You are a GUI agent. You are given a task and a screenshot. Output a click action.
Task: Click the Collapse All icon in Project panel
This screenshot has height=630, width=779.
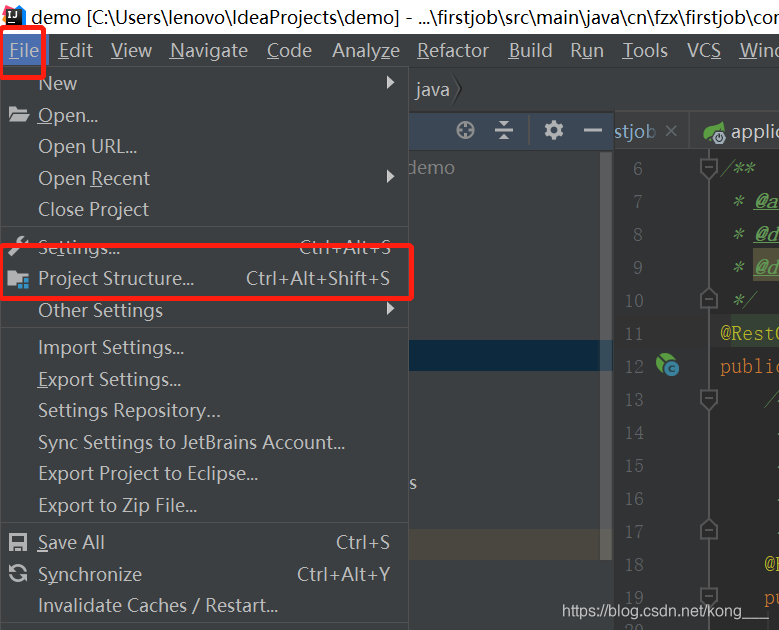504,130
